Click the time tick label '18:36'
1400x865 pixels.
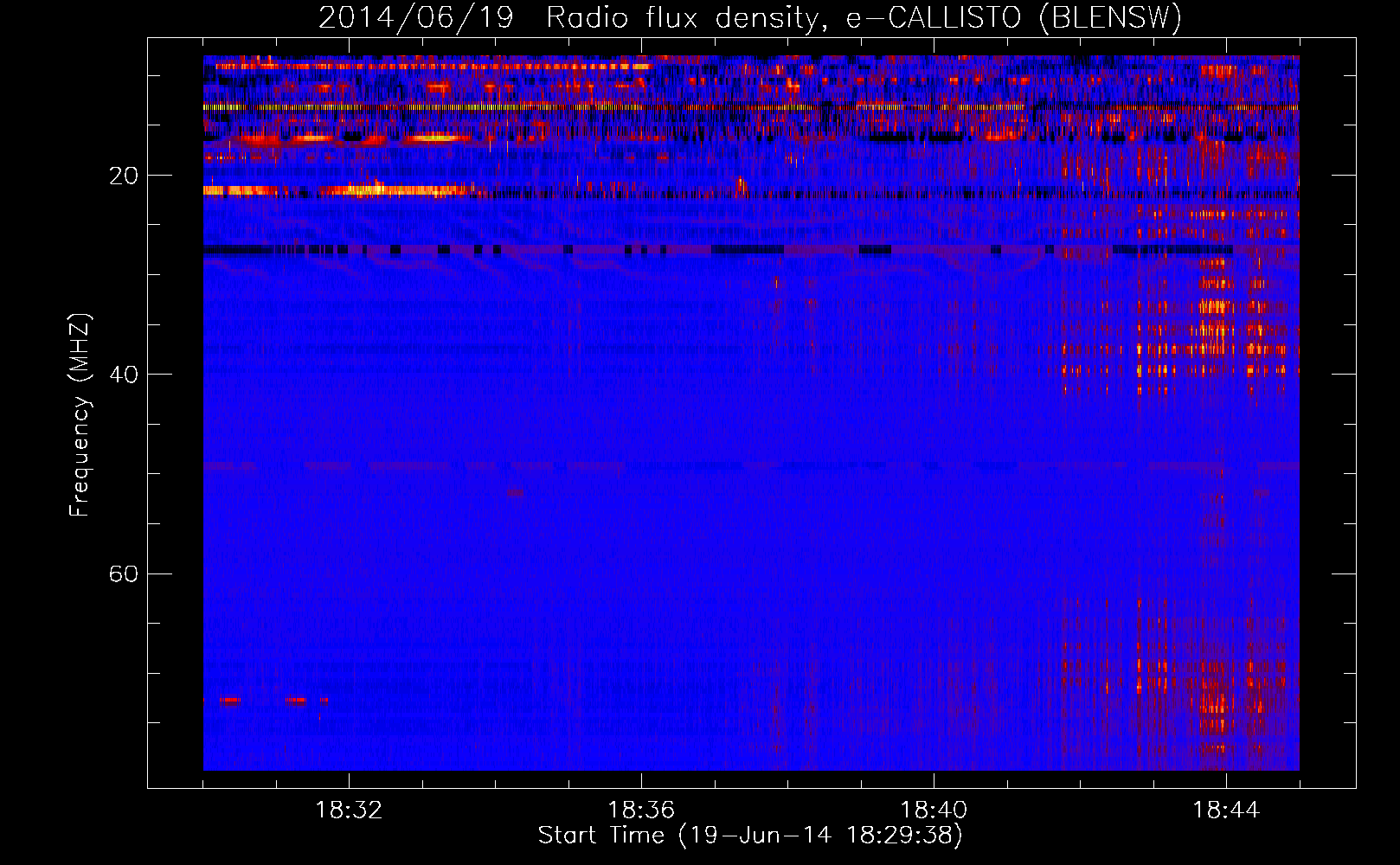(641, 811)
